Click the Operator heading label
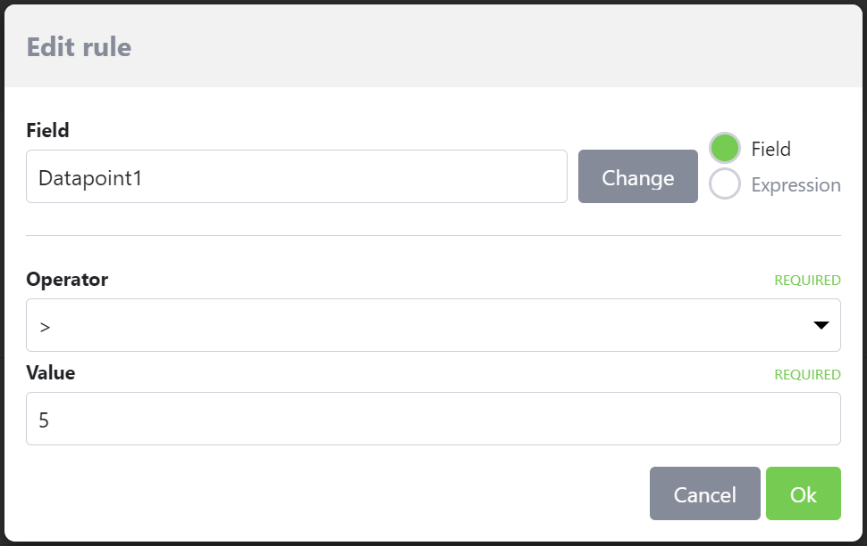 tap(66, 280)
